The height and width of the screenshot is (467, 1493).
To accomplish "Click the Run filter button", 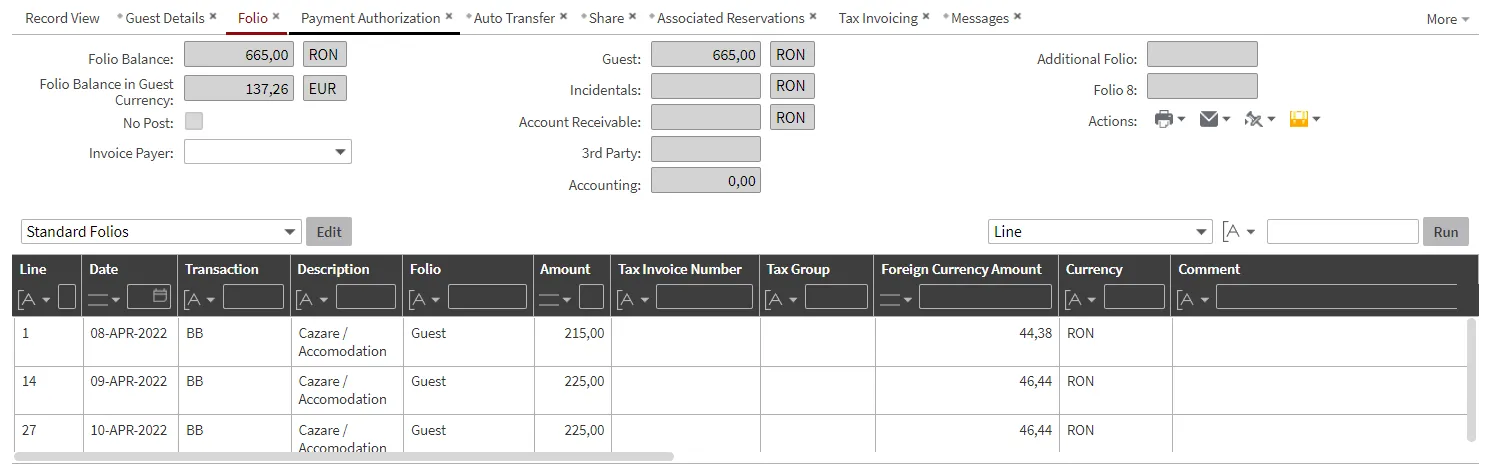I will click(x=1446, y=231).
